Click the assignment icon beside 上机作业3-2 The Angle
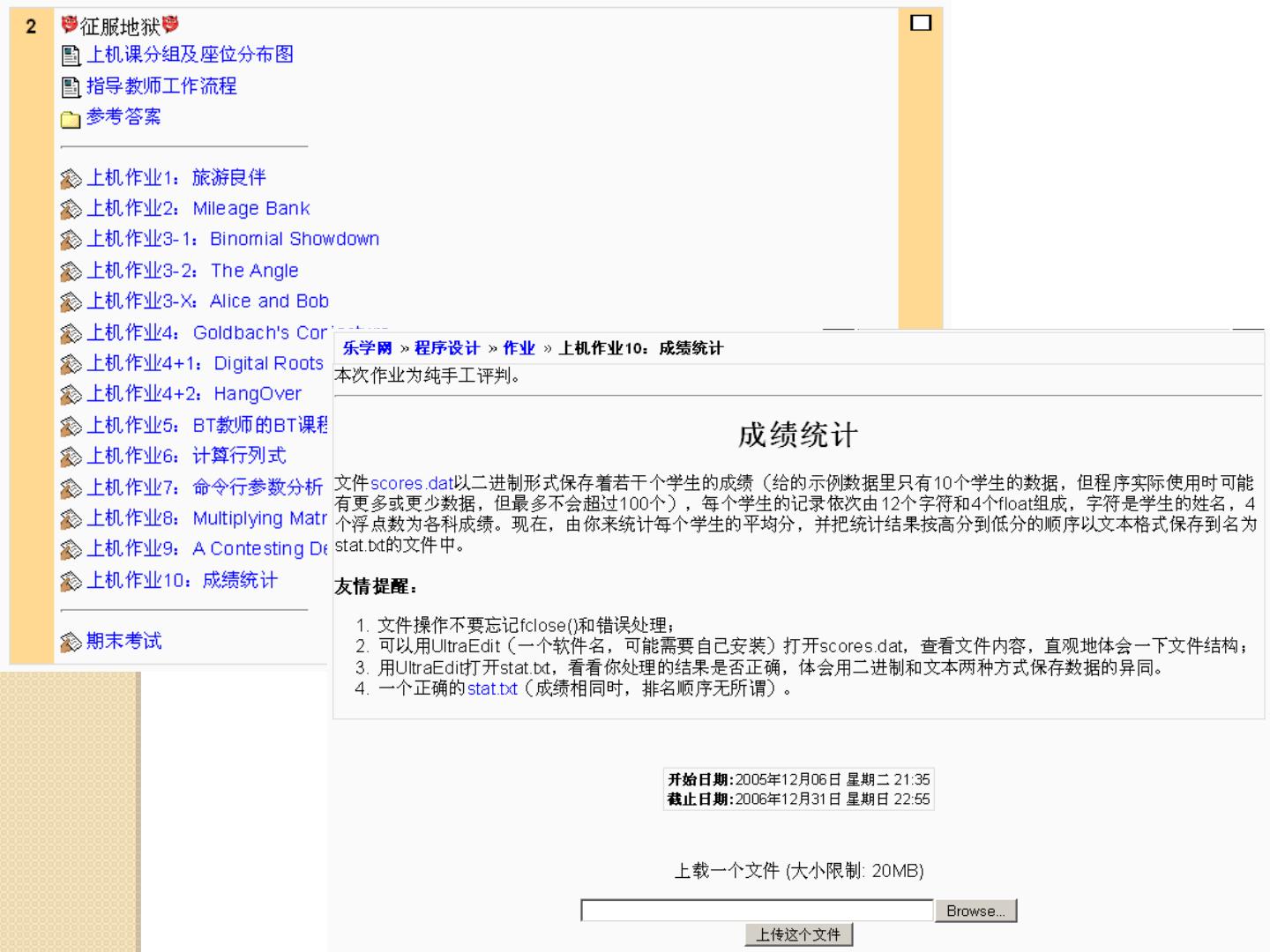 (71, 271)
